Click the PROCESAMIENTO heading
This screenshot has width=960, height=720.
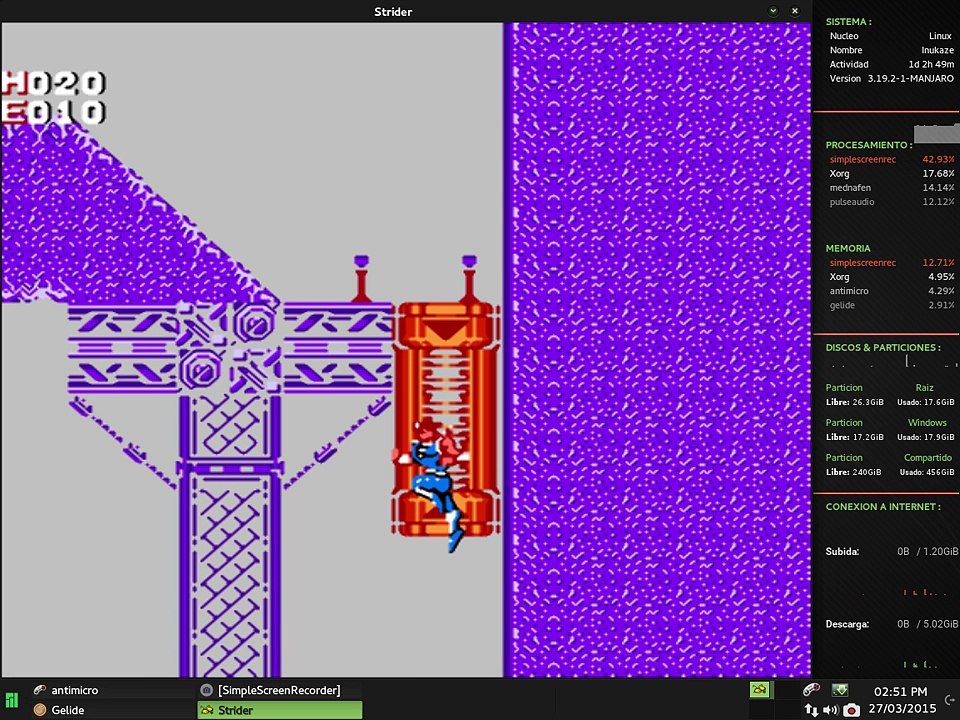coord(868,145)
